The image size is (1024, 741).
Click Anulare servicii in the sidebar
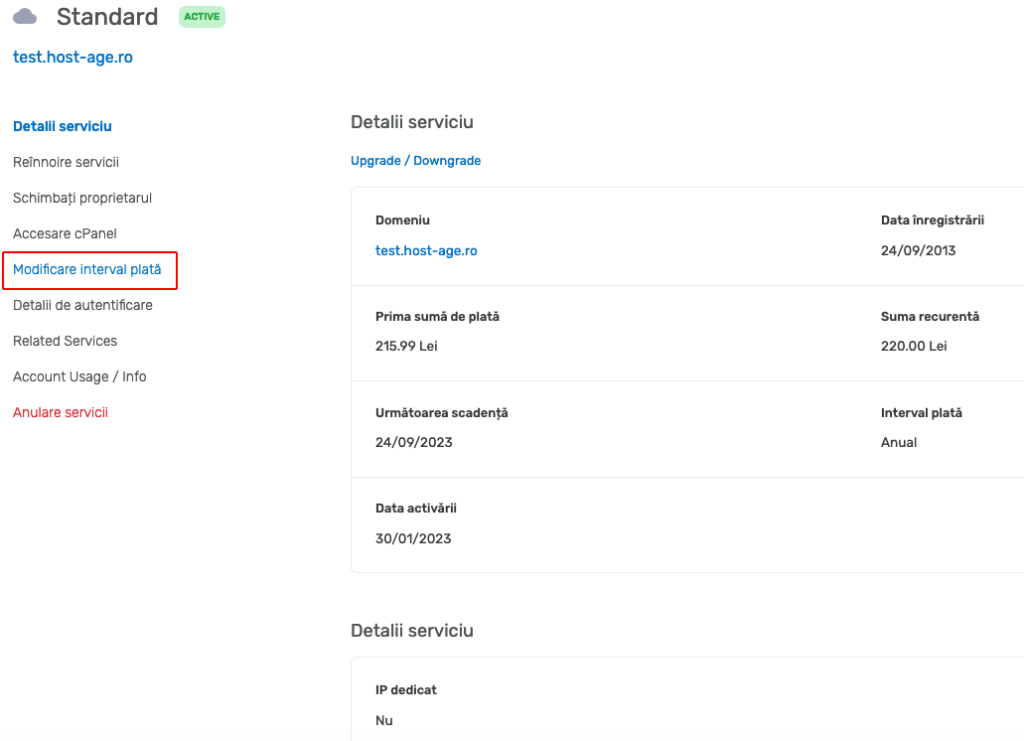click(58, 411)
